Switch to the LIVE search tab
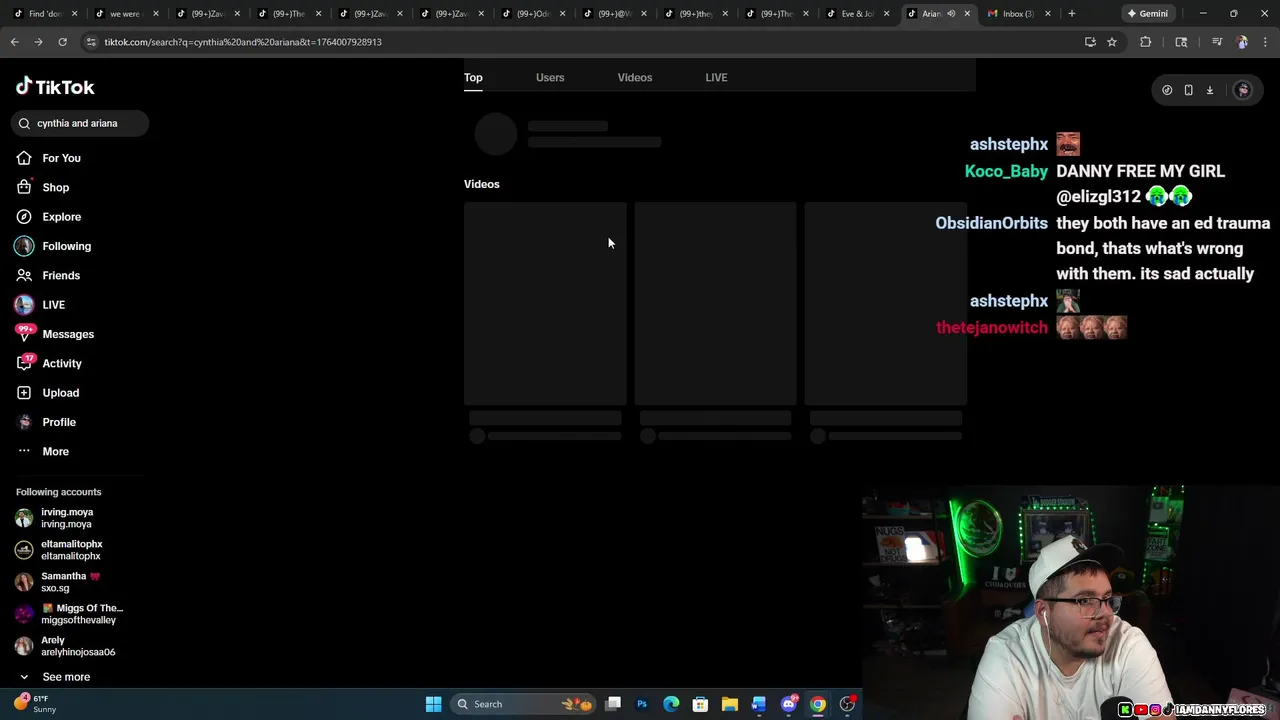Image resolution: width=1280 pixels, height=720 pixels. (x=716, y=77)
